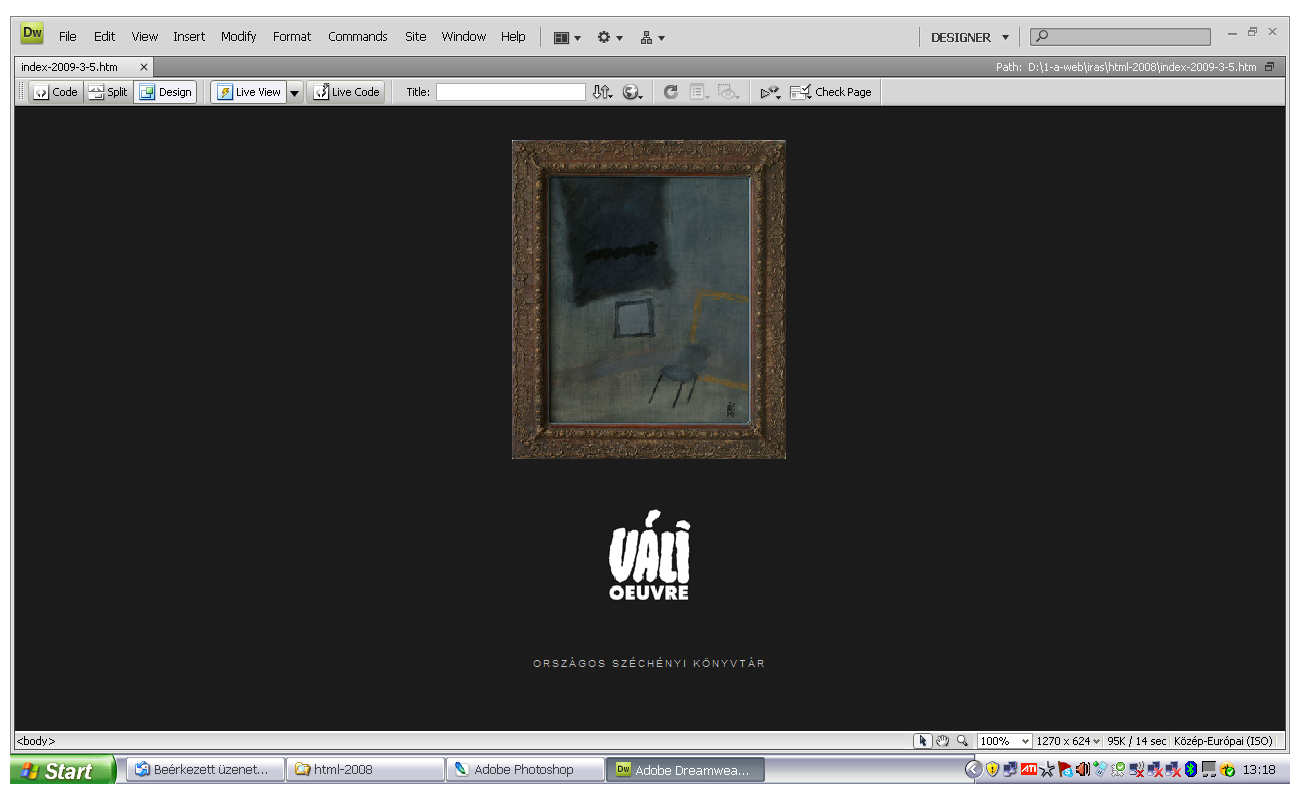This screenshot has height=800, width=1300.
Task: Choose the Hand tool in status bar
Action: [942, 741]
